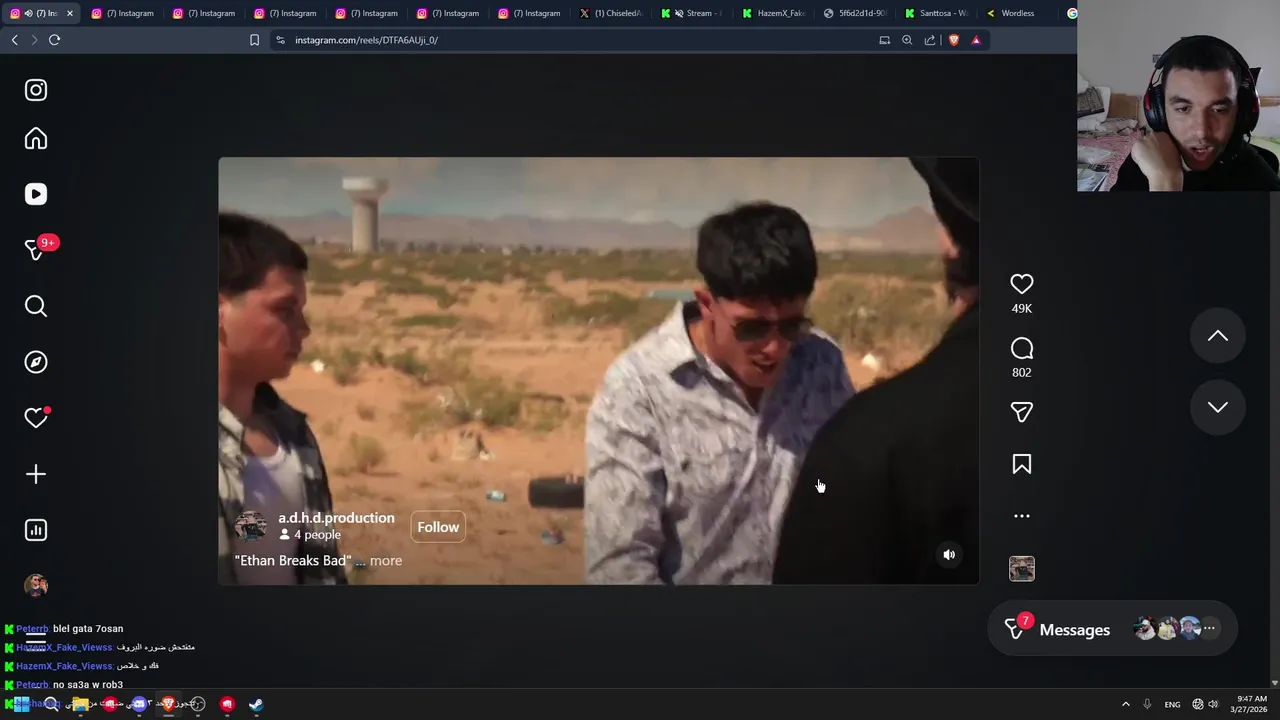Click 'no sa3a w rob3' chat message
1280x720 pixels.
88,685
